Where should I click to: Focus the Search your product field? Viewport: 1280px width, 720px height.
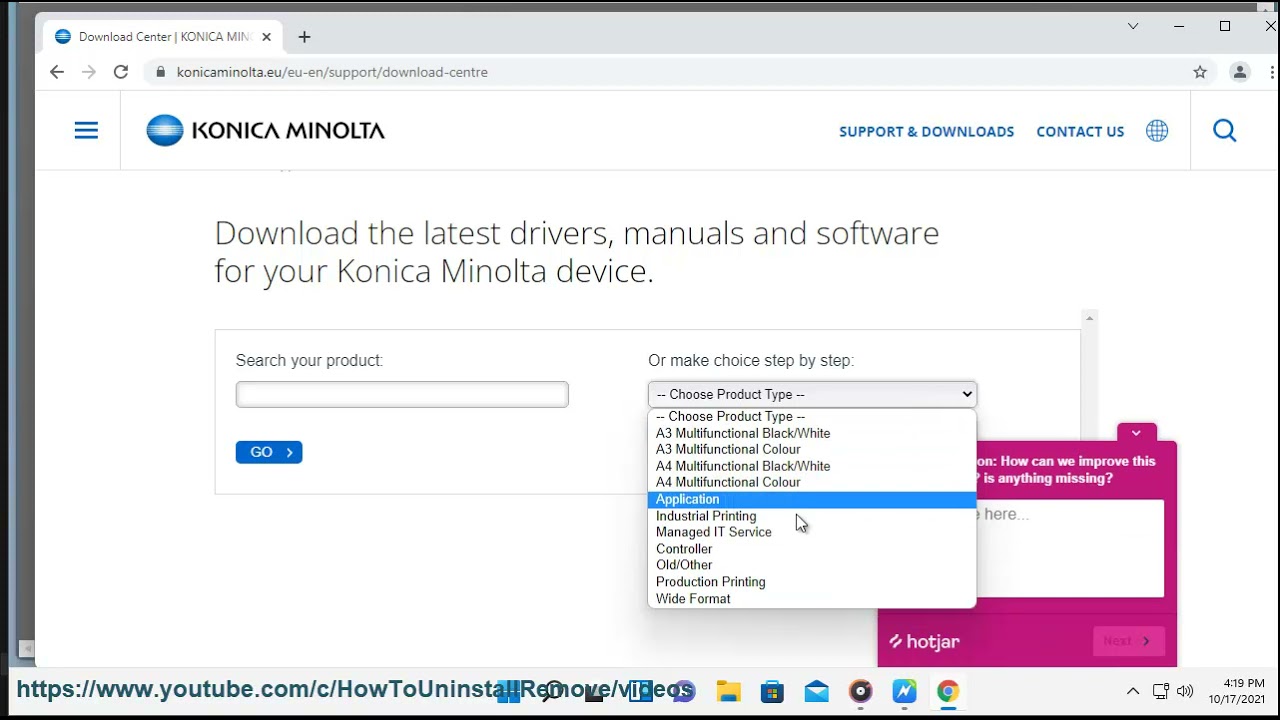(402, 394)
